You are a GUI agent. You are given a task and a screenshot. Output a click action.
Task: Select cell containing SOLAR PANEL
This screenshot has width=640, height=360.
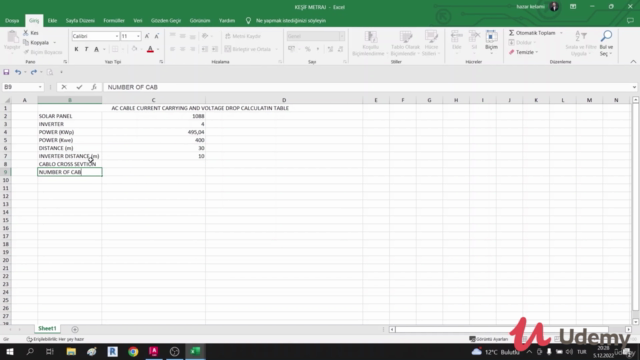pyautogui.click(x=70, y=116)
